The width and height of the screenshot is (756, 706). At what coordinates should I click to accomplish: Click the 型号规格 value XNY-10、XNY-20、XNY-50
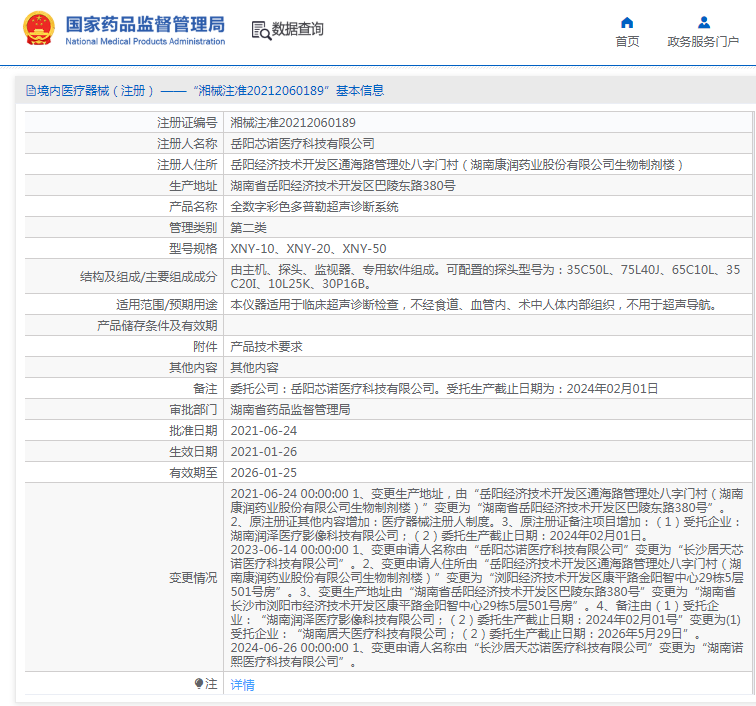click(x=308, y=248)
